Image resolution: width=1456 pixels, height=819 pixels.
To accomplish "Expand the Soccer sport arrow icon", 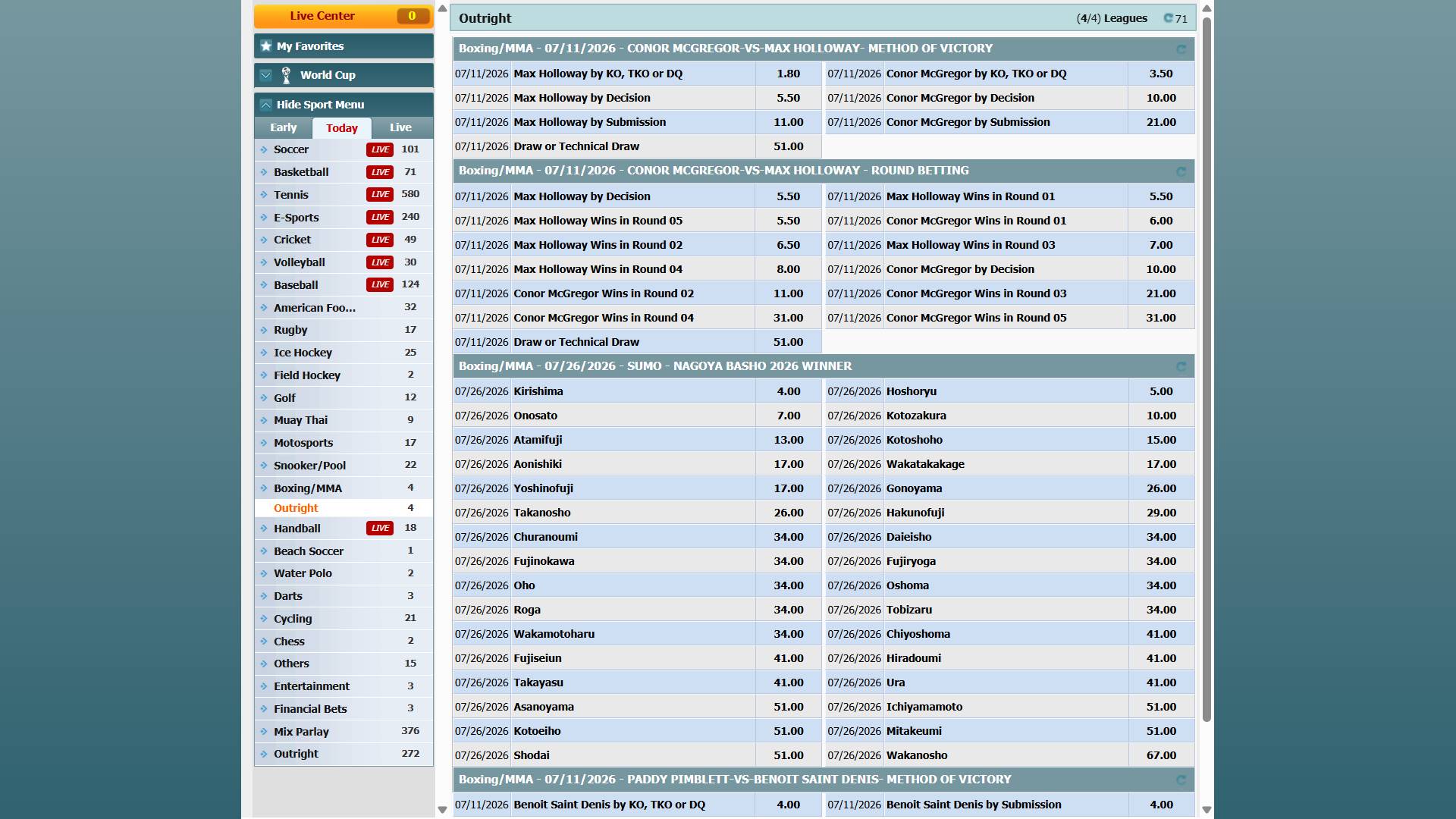I will point(264,149).
